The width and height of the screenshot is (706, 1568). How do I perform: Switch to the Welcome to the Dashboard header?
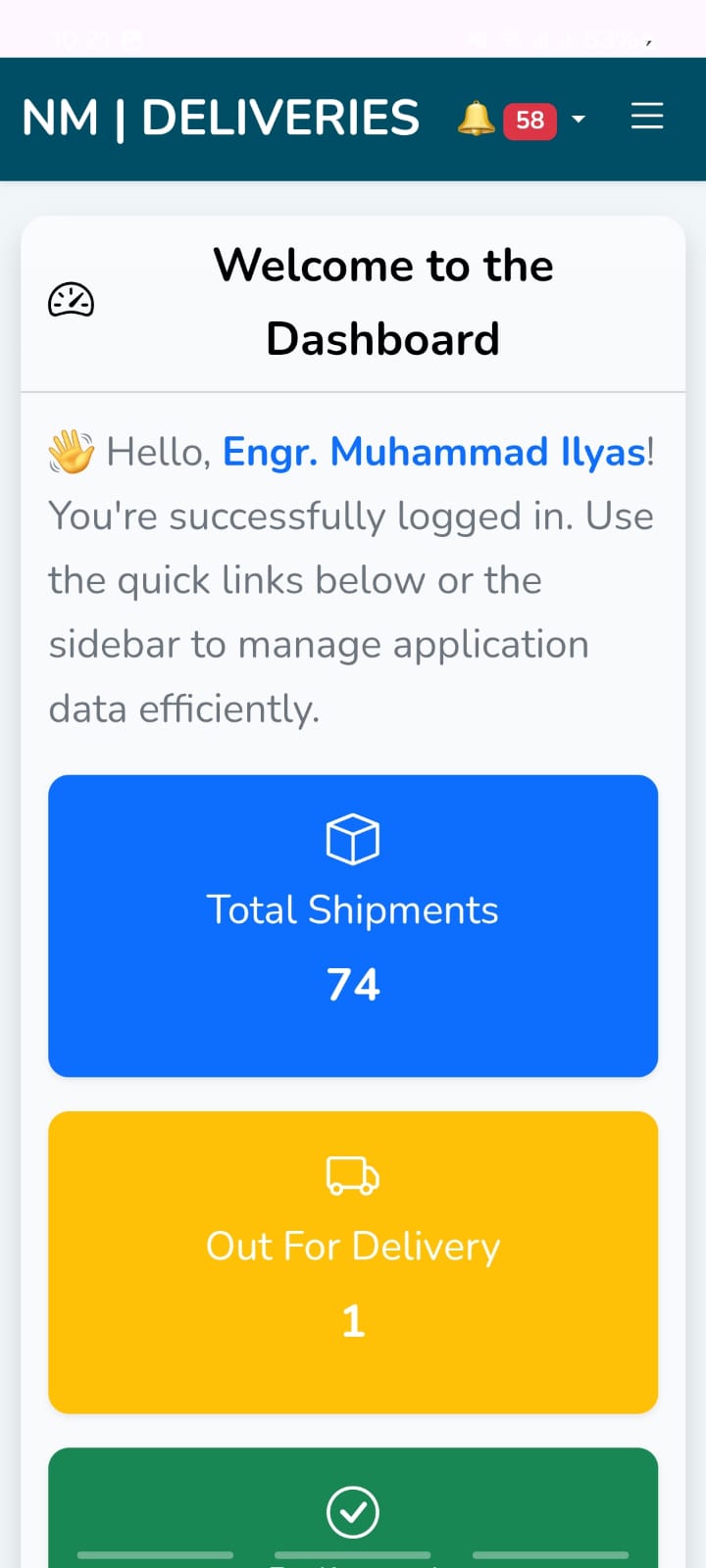382,302
